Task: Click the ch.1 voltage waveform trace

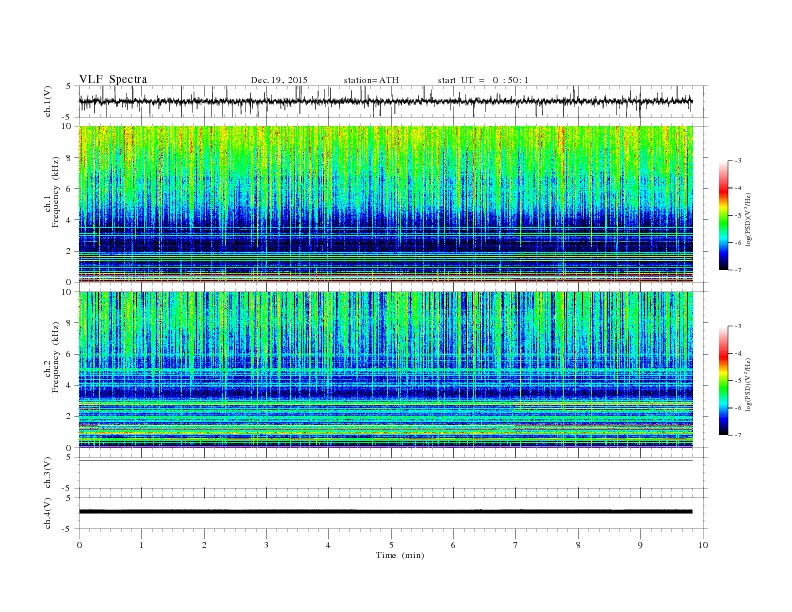Action: [x=385, y=101]
